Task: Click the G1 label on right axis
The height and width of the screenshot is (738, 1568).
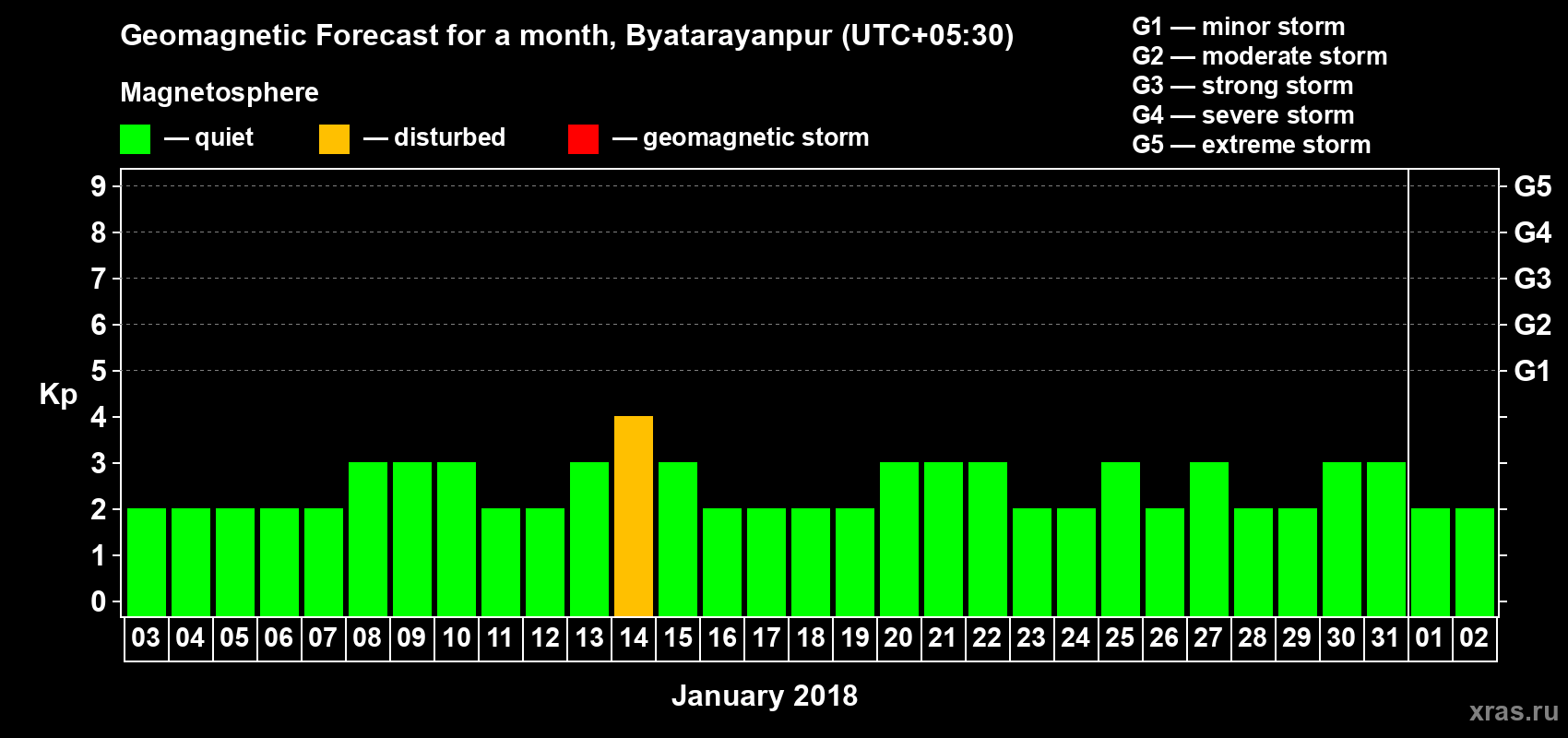Action: tap(1532, 371)
